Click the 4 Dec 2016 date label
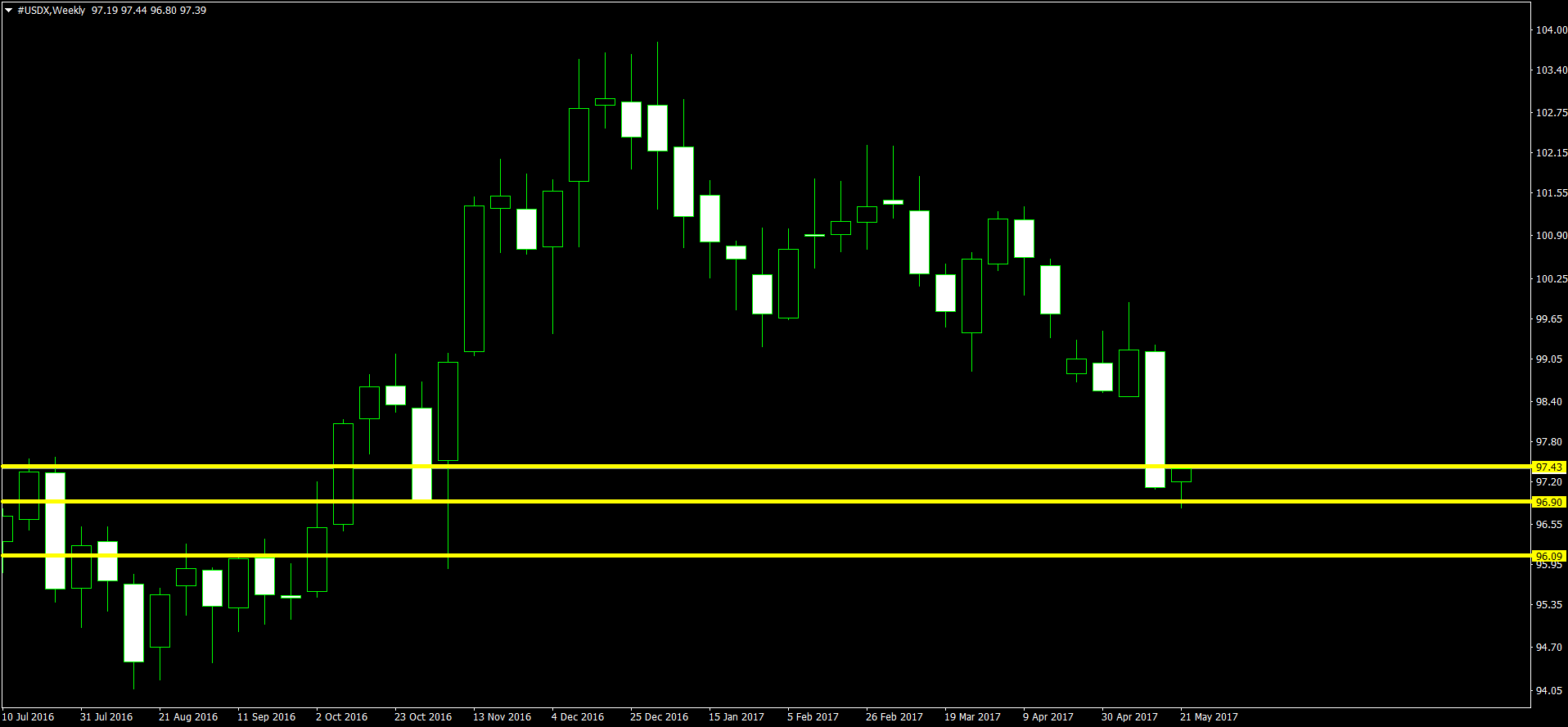Viewport: 1568px width, 727px height. [578, 717]
